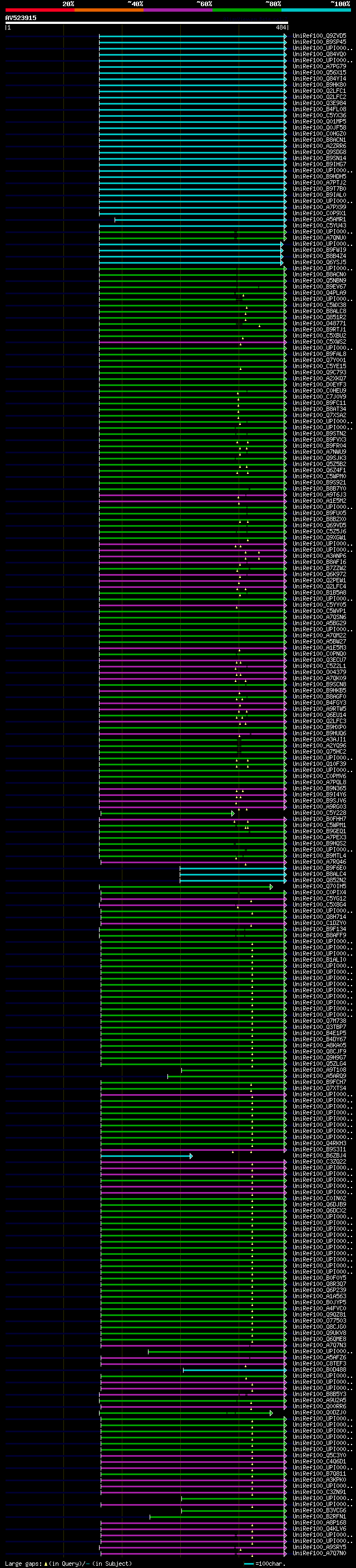
Task: Click hit UniRef100_B9HDH5
Action: click(x=319, y=176)
